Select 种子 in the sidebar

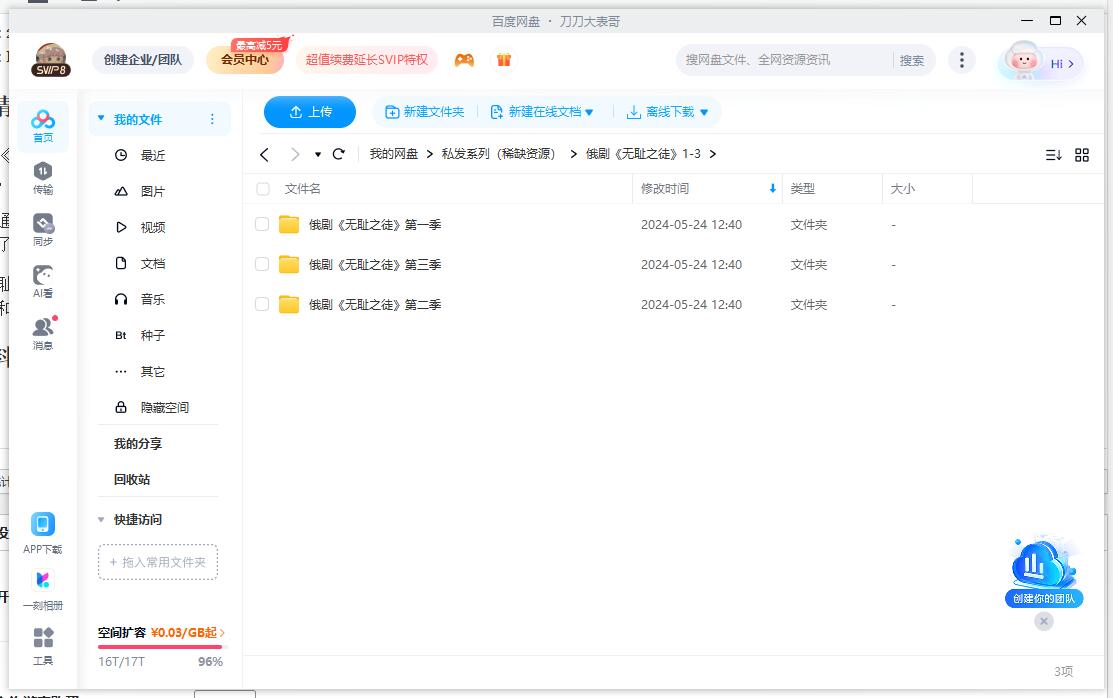pos(153,335)
